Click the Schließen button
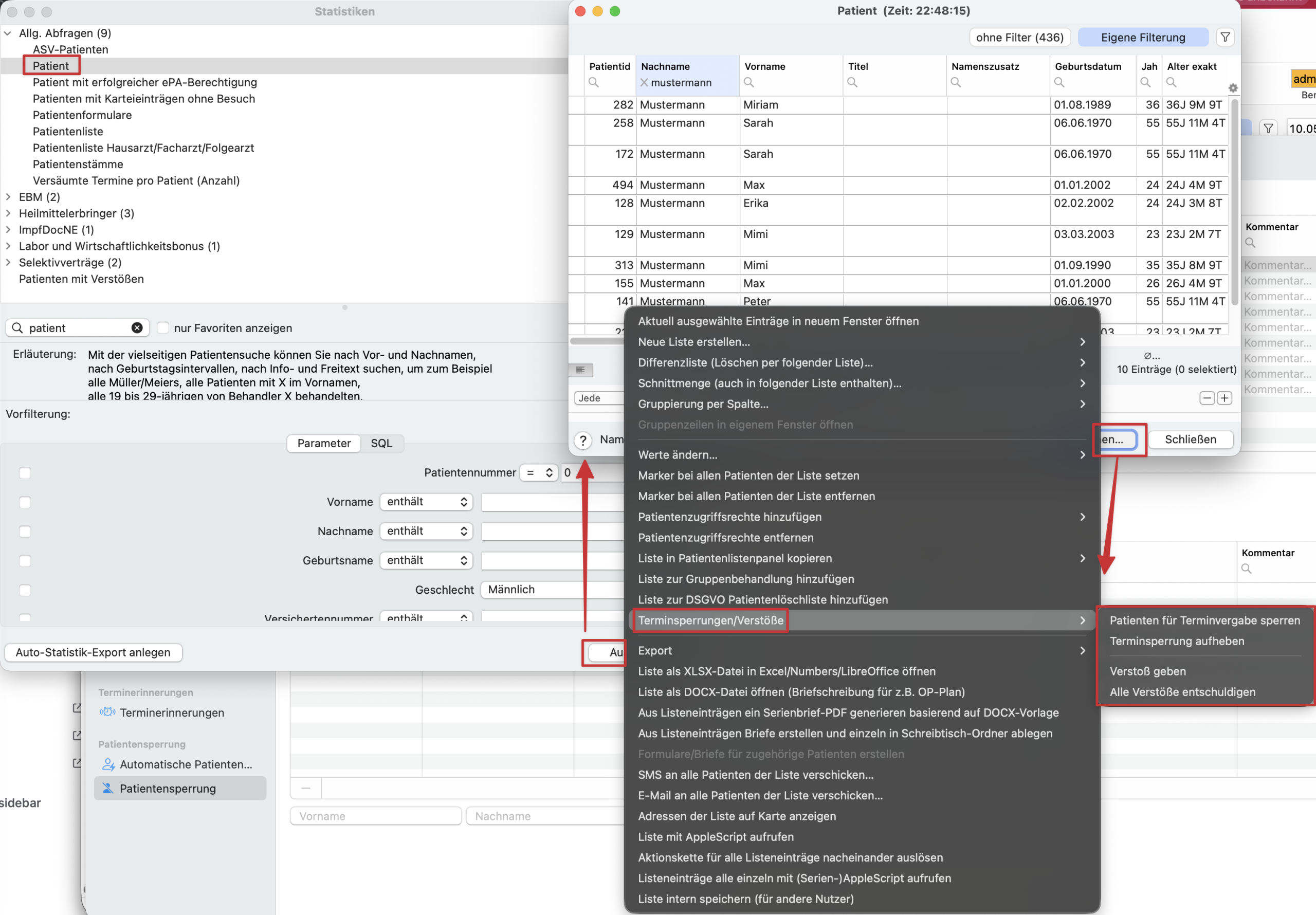This screenshot has width=1316, height=915. point(1191,440)
